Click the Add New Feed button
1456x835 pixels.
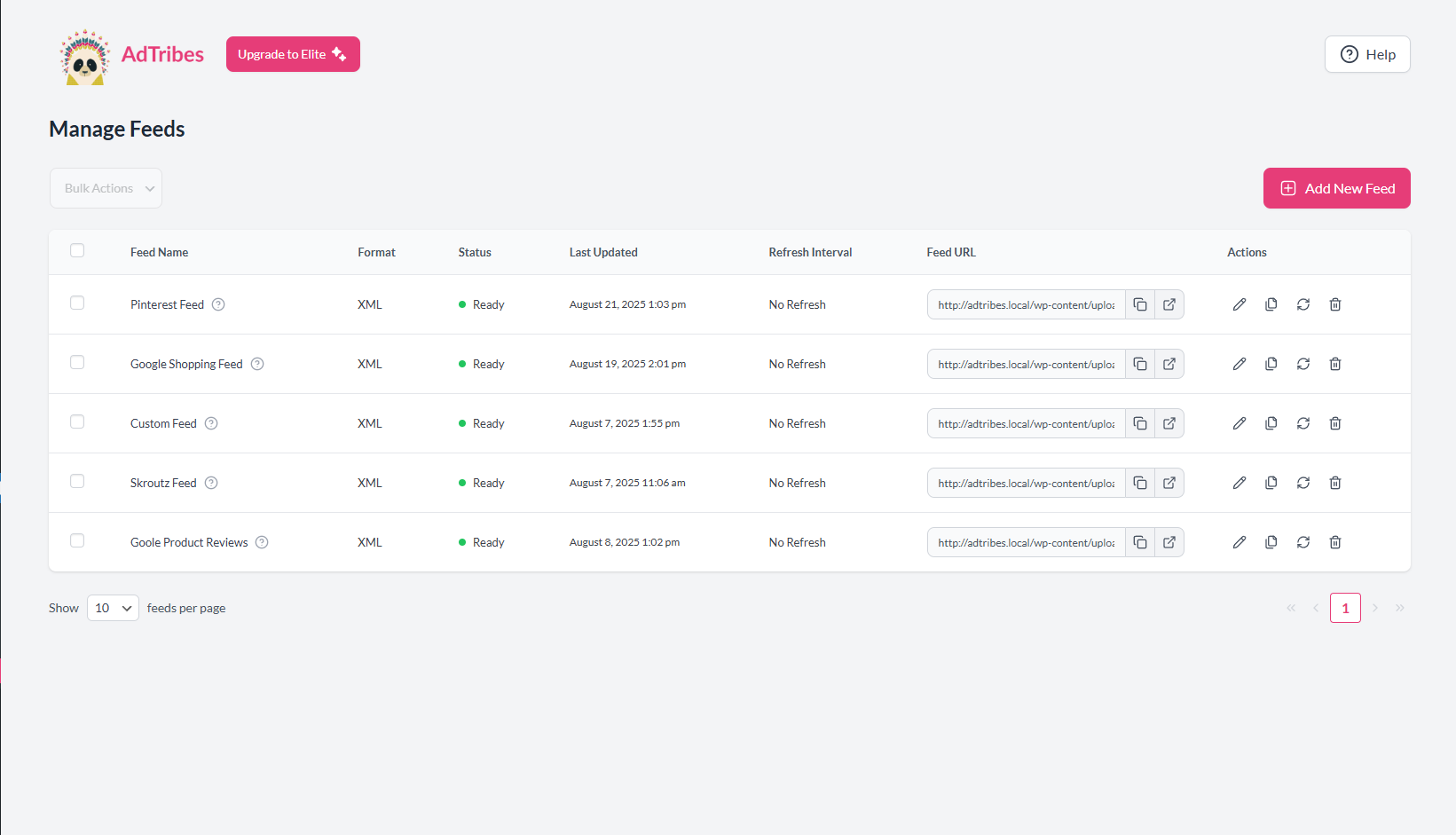click(1336, 188)
